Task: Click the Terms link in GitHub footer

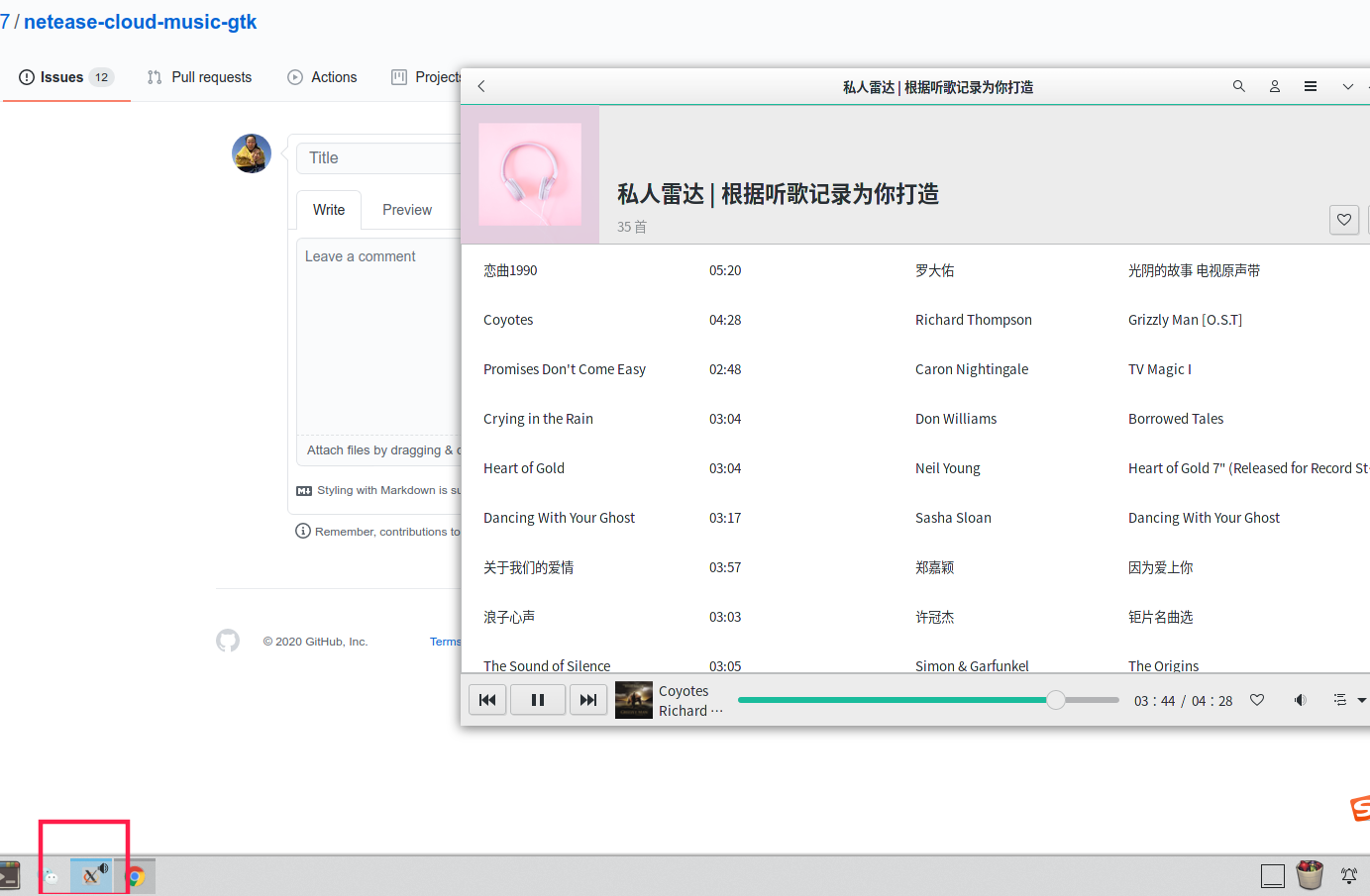Action: (446, 642)
